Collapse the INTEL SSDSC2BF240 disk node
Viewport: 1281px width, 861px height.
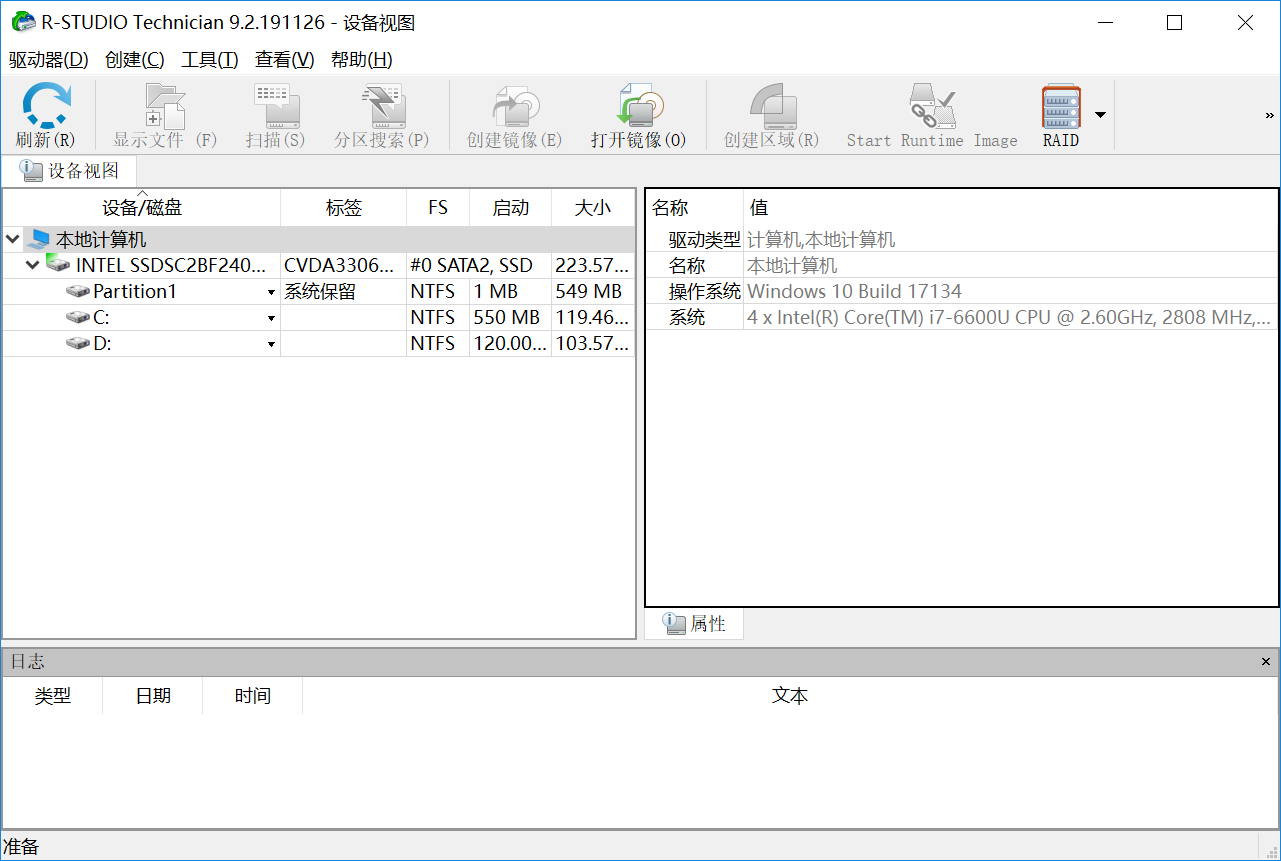pyautogui.click(x=32, y=265)
